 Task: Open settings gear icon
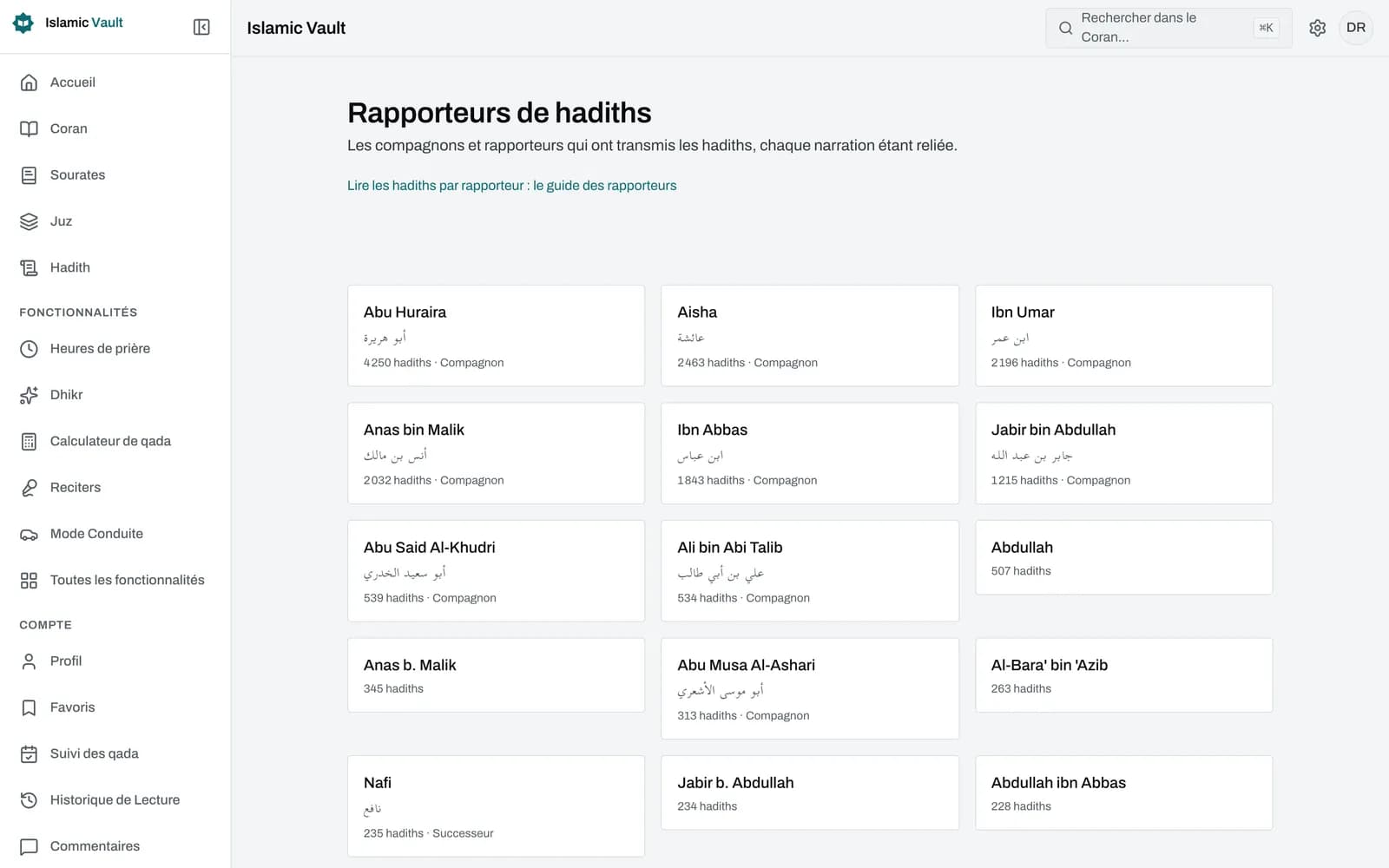tap(1317, 28)
